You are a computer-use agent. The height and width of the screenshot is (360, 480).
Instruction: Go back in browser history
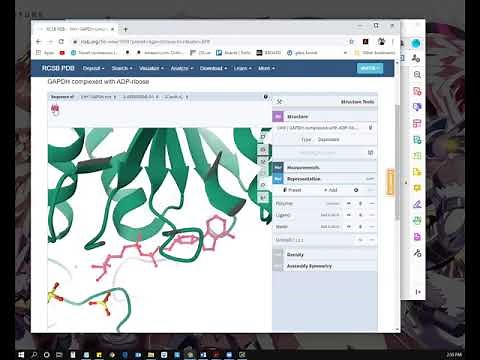[x=38, y=42]
